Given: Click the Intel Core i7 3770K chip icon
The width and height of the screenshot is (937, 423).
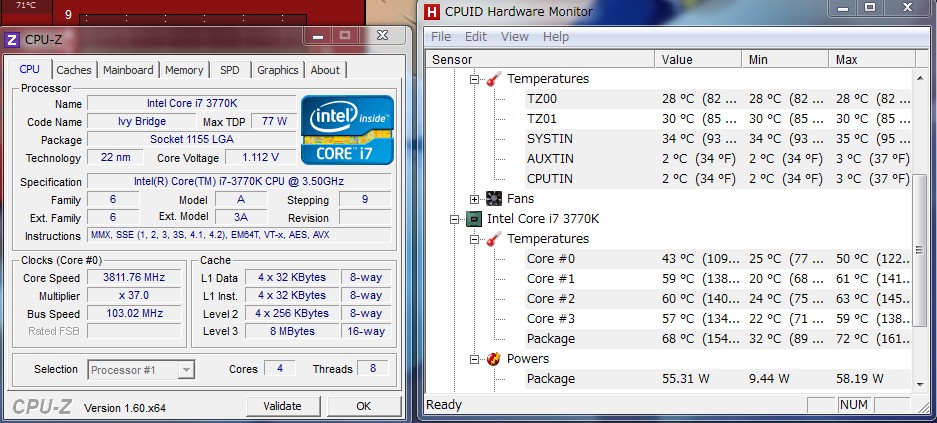Looking at the screenshot, I should pos(474,219).
